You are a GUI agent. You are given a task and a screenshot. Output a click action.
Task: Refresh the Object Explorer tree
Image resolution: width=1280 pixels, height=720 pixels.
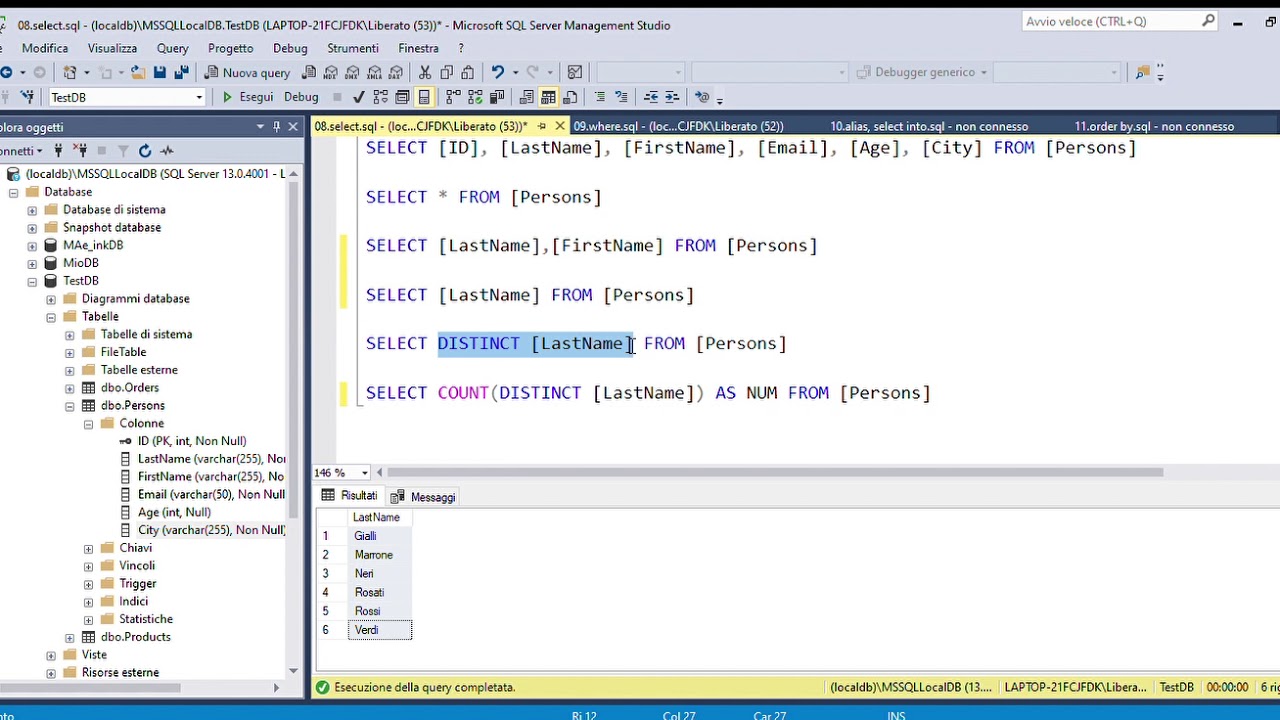click(x=145, y=151)
